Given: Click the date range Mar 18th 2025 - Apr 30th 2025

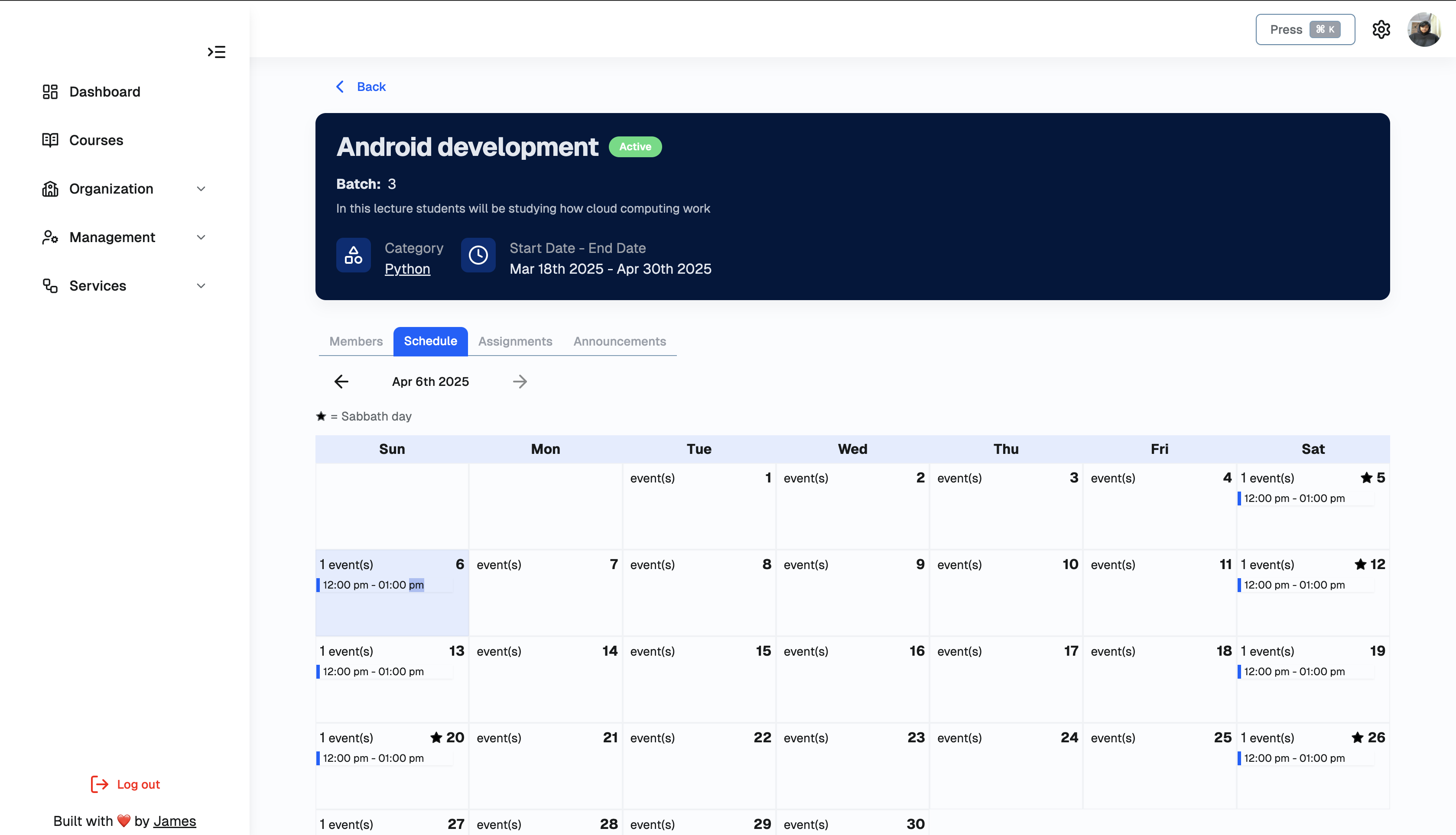Looking at the screenshot, I should (x=611, y=269).
